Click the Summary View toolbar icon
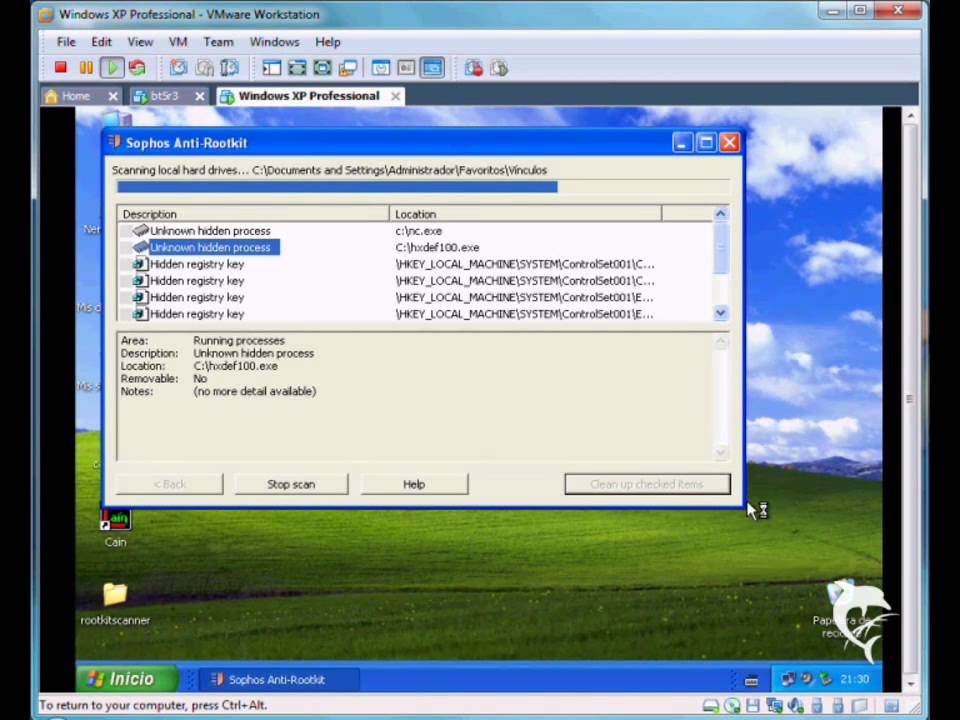Viewport: 960px width, 720px height. 381,67
